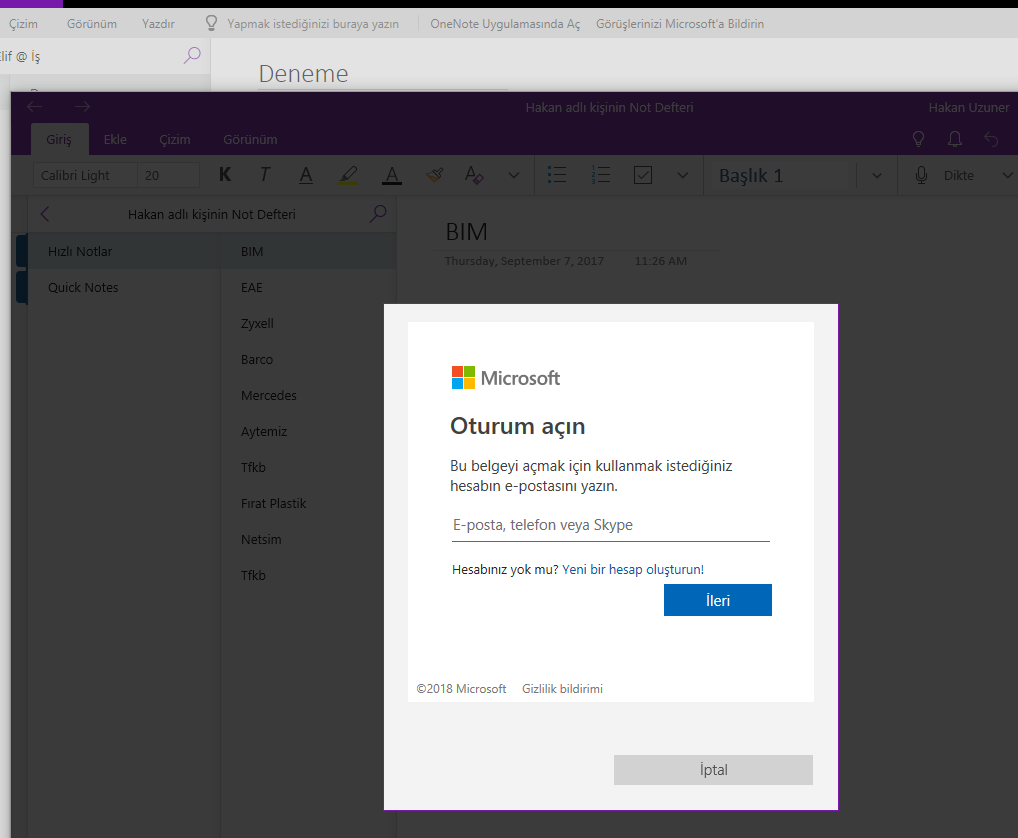Apply italic T formatting
Screen dimensions: 1018x838
265,175
